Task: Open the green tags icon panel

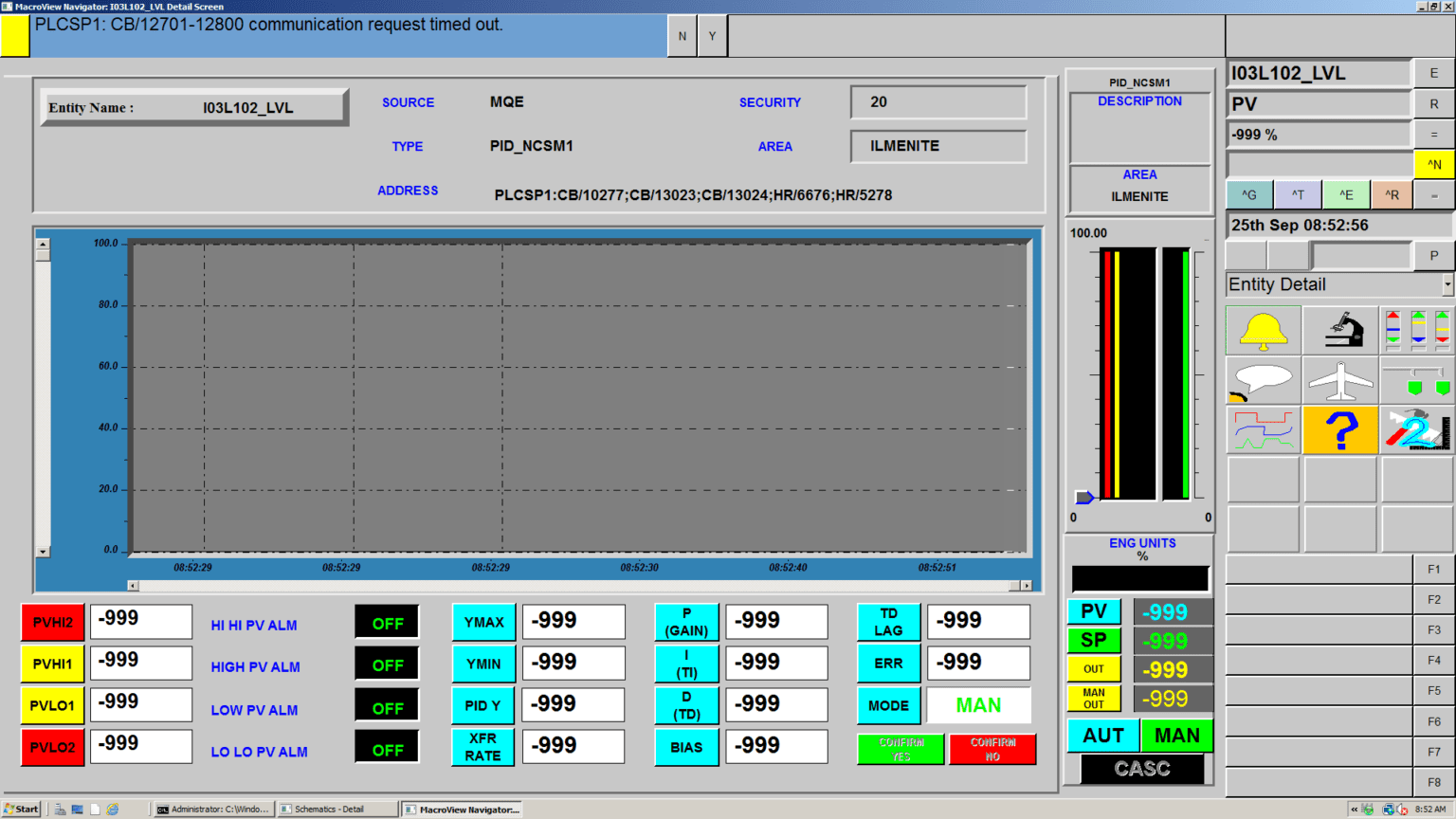Action: 1415,380
